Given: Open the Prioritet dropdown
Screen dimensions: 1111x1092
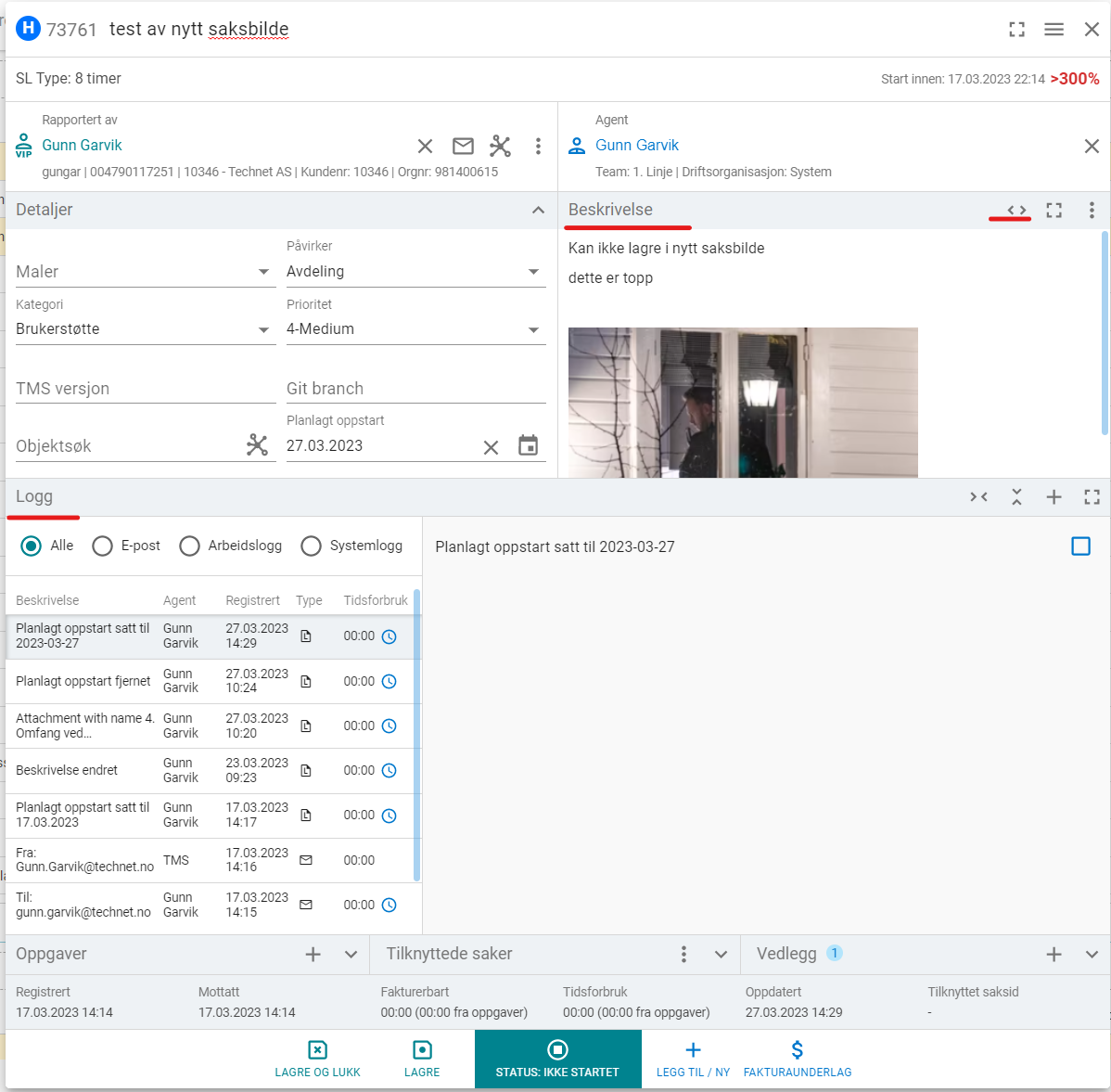Looking at the screenshot, I should pyautogui.click(x=533, y=329).
